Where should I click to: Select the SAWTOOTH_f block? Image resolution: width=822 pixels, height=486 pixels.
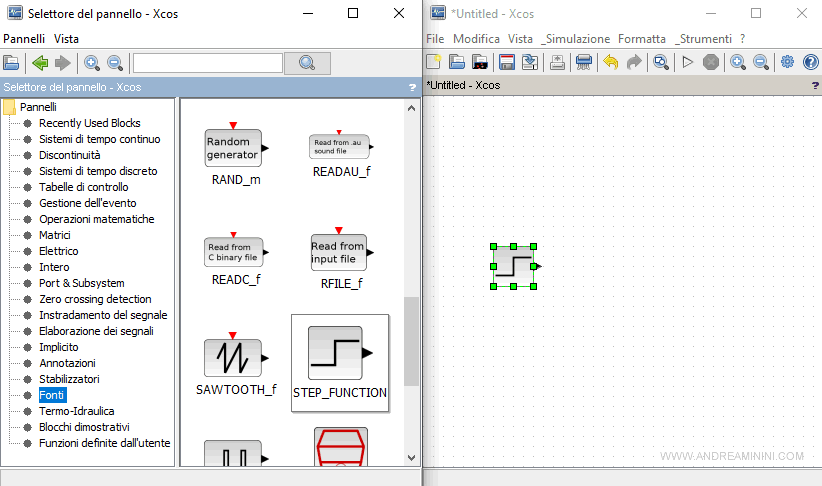coord(236,364)
